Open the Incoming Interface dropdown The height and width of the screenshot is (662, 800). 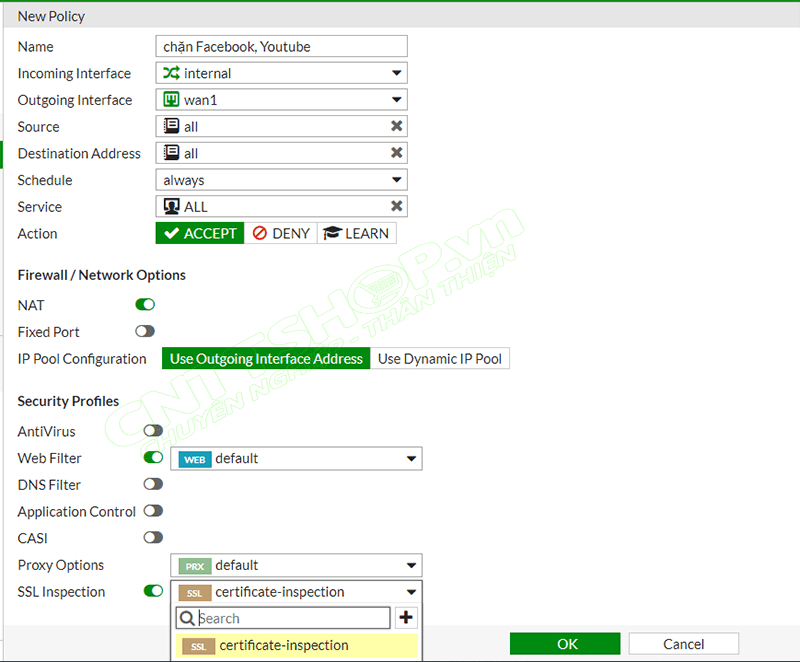click(397, 72)
